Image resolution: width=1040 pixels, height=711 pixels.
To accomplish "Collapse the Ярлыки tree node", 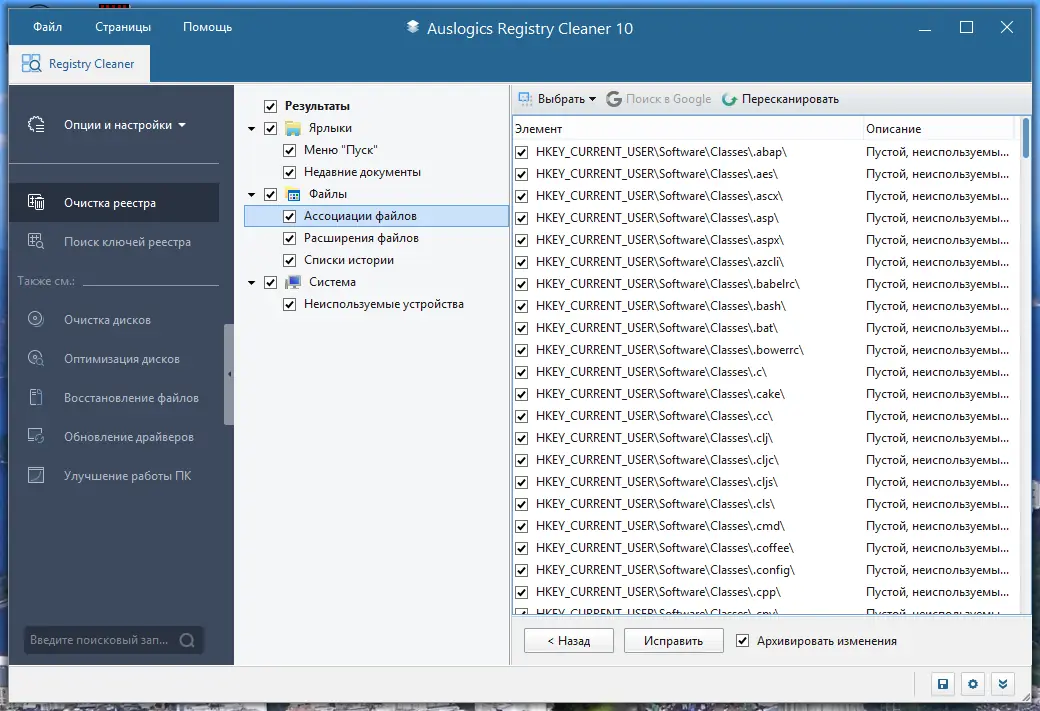I will [251, 129].
